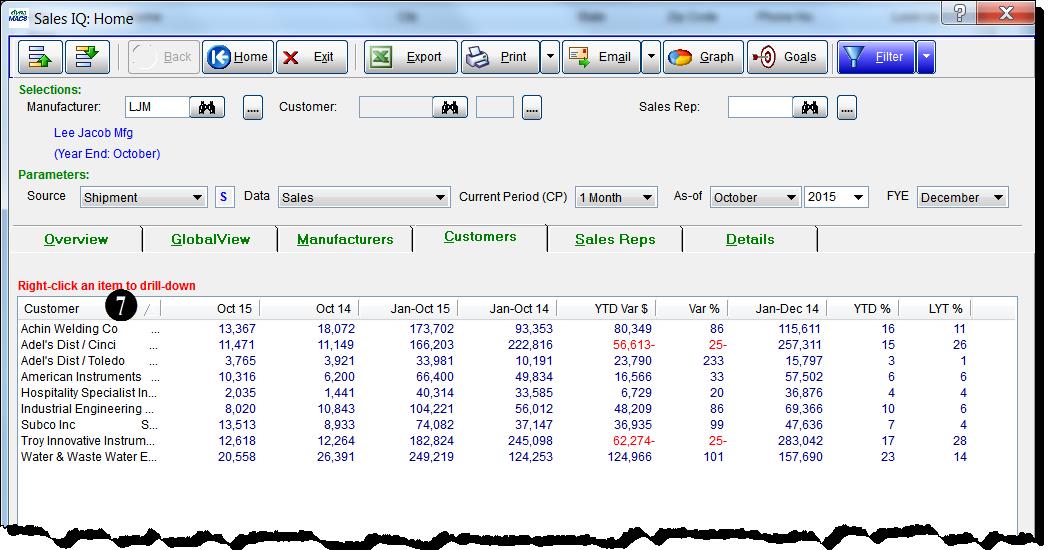Viewport: 1052px width, 550px height.
Task: Click the Customer code input field
Action: [396, 107]
